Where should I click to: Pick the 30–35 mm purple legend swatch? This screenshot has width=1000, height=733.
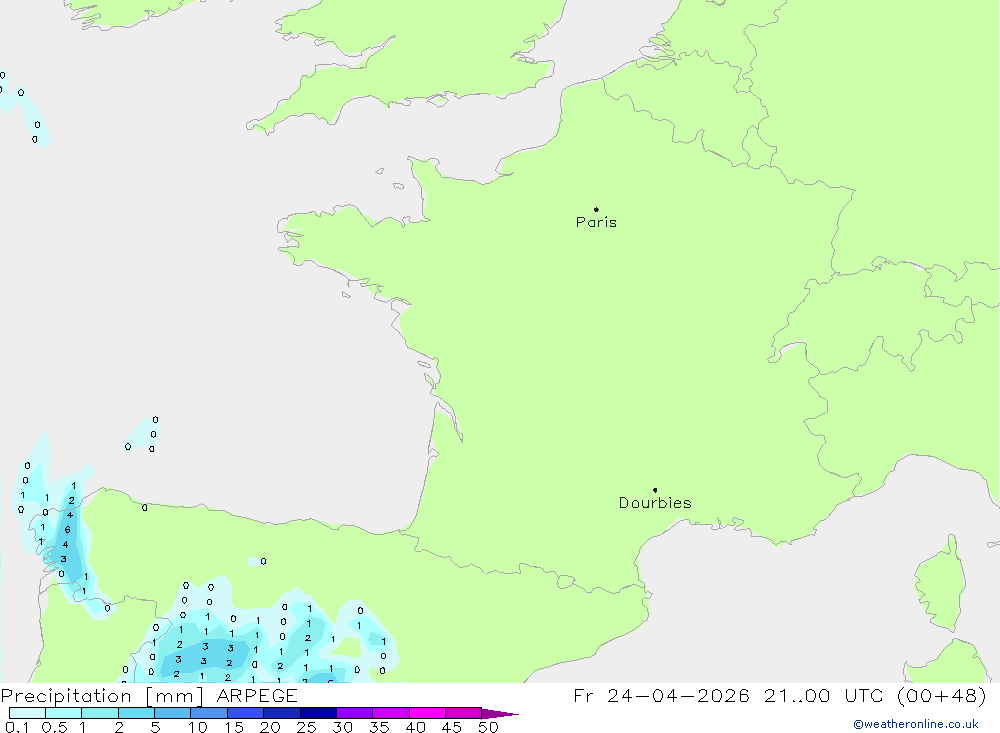[x=355, y=713]
